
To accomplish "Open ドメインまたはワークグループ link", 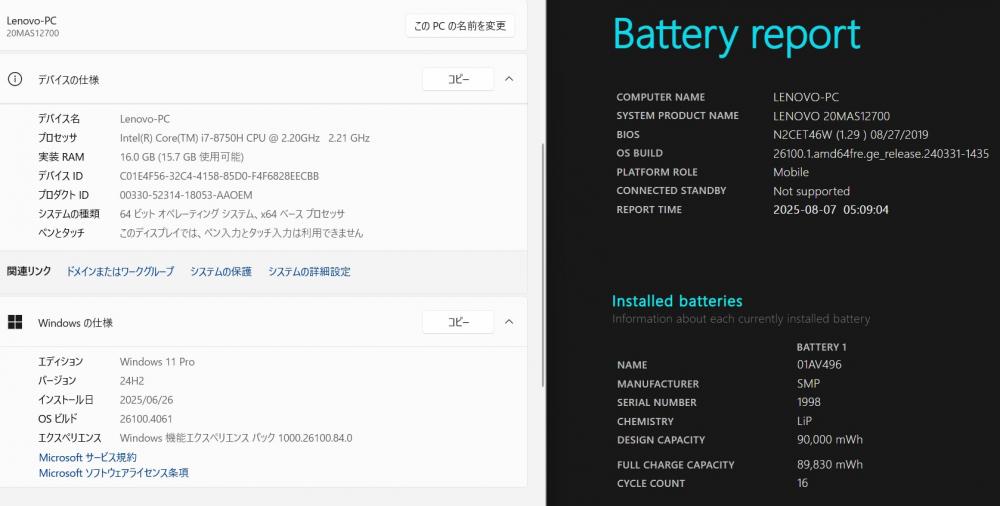I will [120, 272].
